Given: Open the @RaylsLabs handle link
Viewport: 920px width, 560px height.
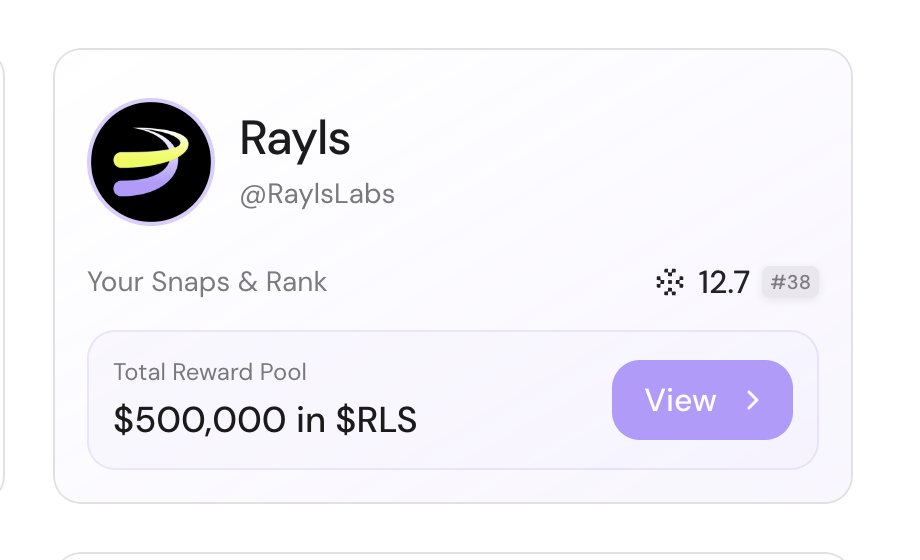Looking at the screenshot, I should tap(317, 194).
